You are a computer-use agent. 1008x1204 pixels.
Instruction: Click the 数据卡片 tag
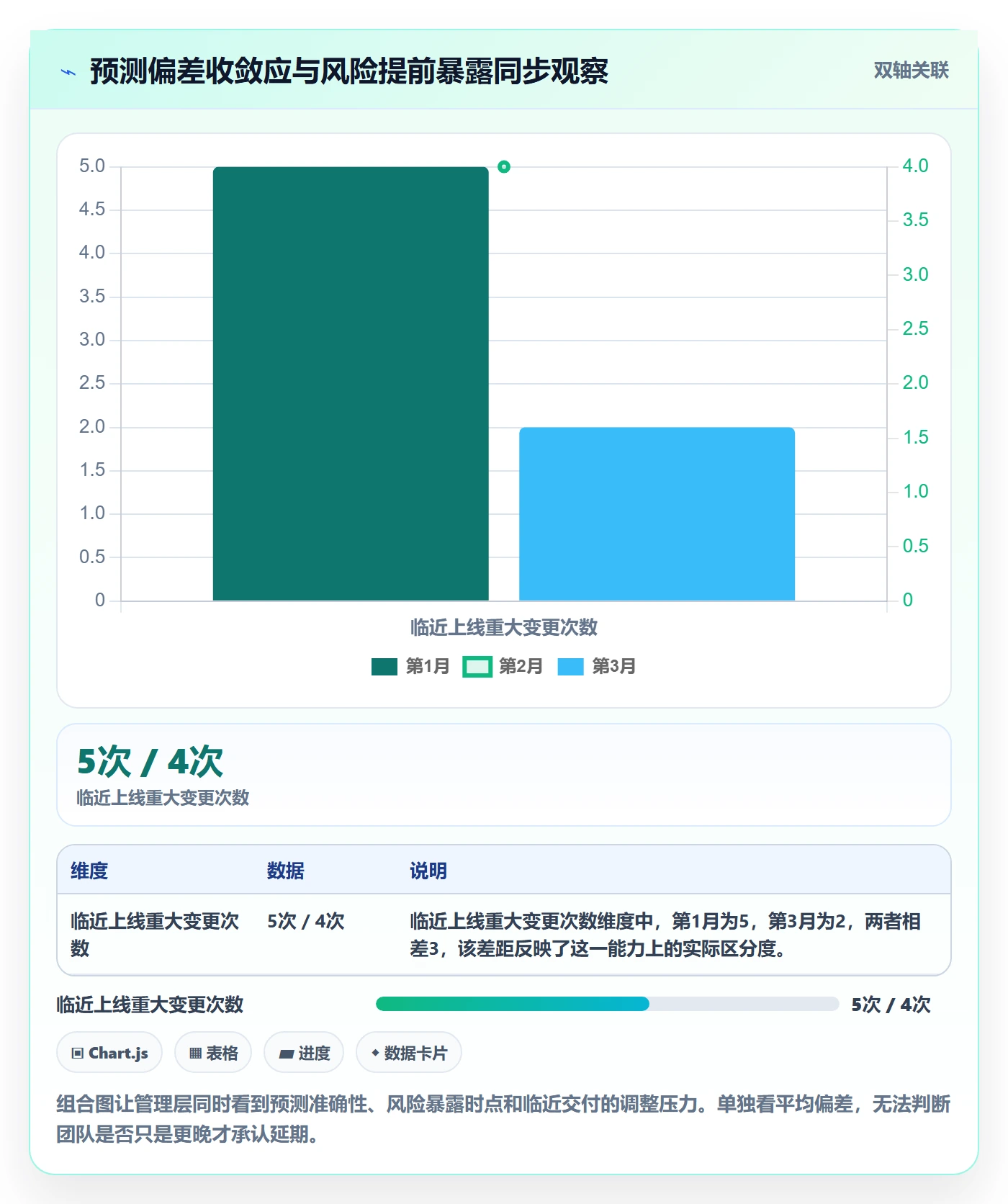[409, 1053]
